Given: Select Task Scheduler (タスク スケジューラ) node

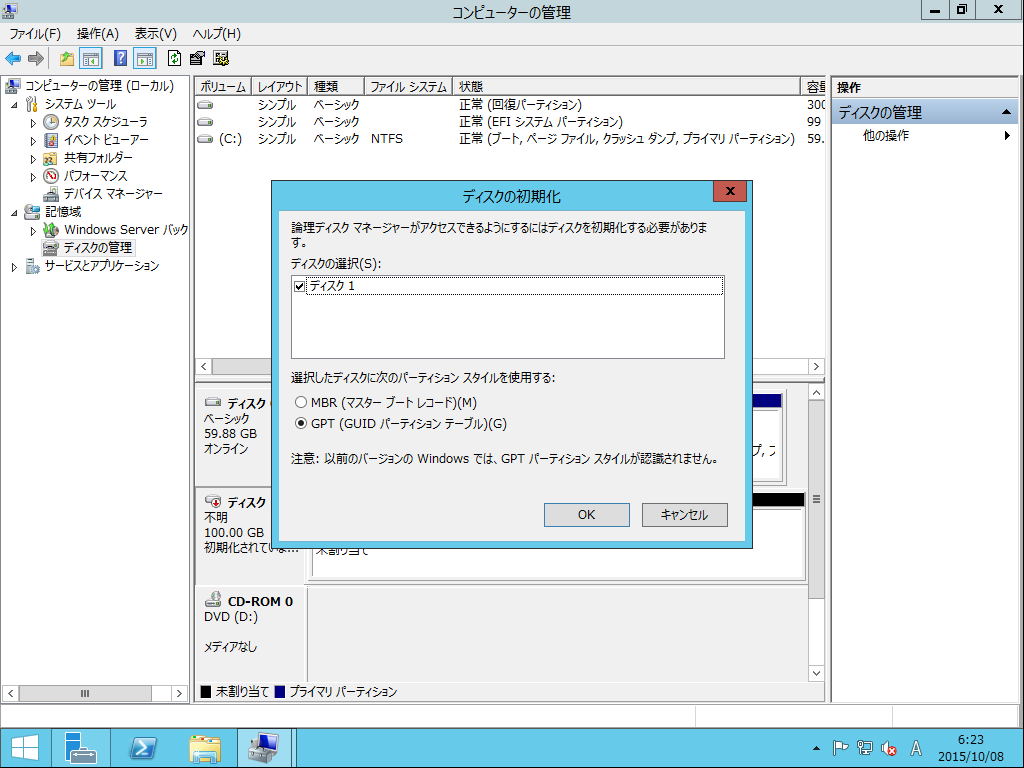Looking at the screenshot, I should click(105, 122).
